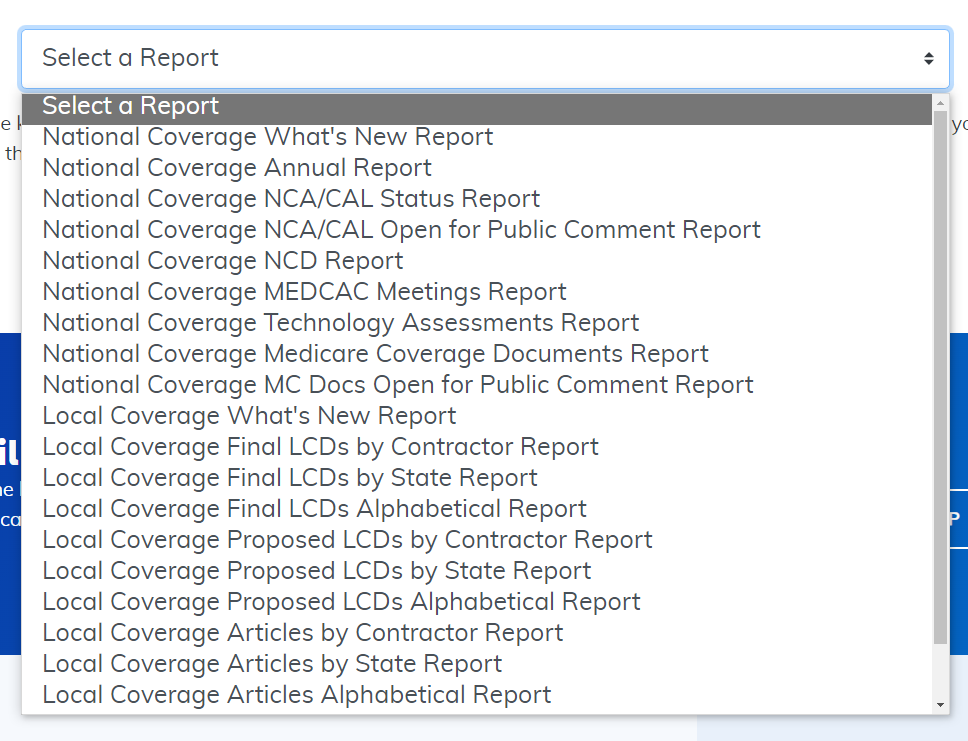Select National Coverage MEDCAC Meetings Report
Screen dimensions: 968x741
click(304, 292)
